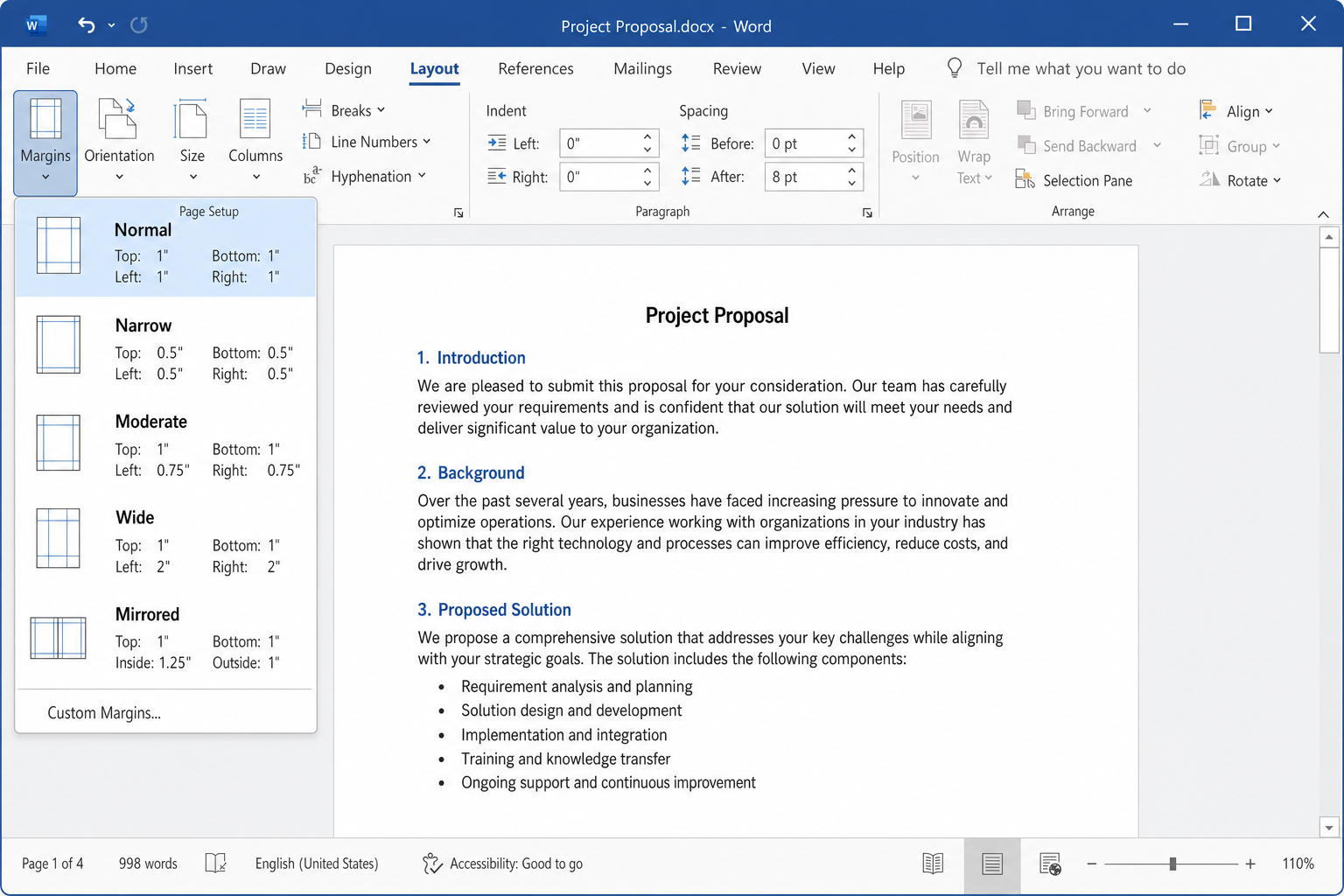Click the lightbulb Tell me icon
The image size is (1344, 896).
tap(955, 68)
